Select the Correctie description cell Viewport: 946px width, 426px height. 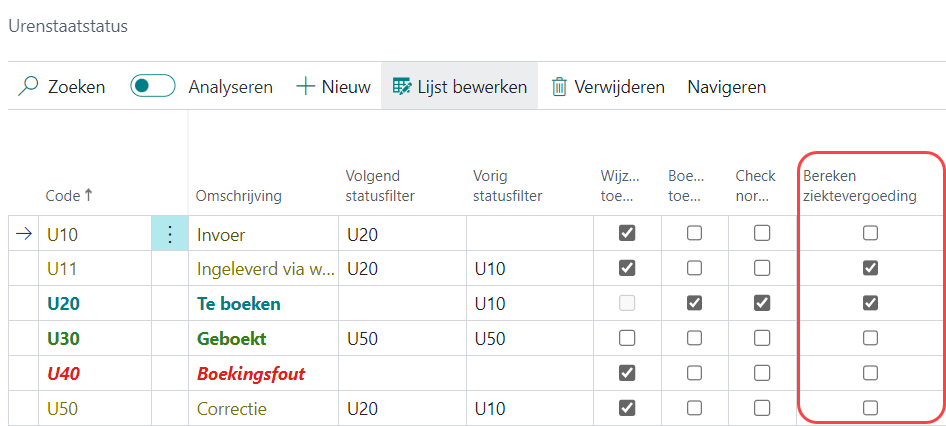(x=232, y=408)
